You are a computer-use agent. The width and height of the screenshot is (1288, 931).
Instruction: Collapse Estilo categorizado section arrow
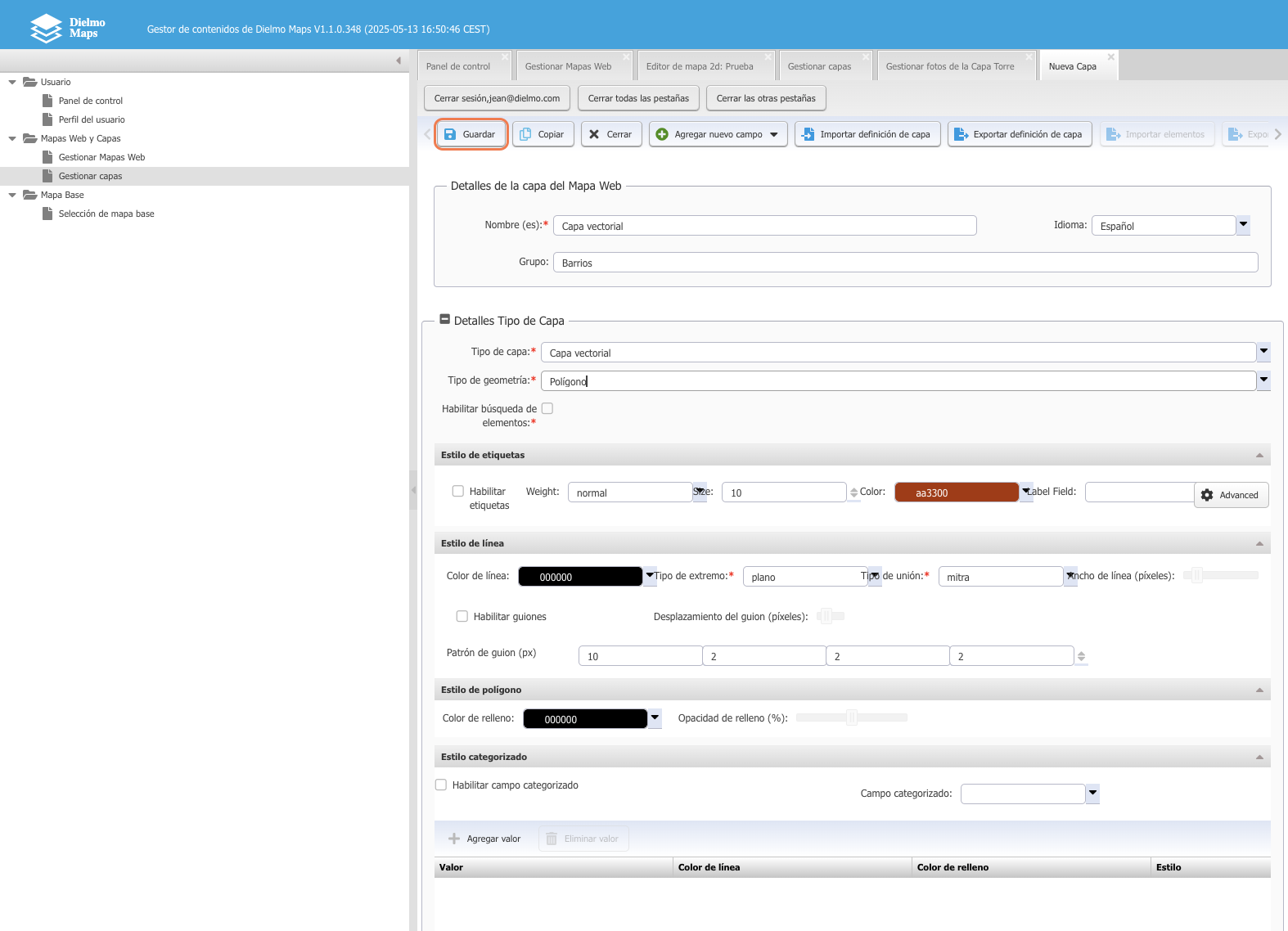pos(1259,758)
